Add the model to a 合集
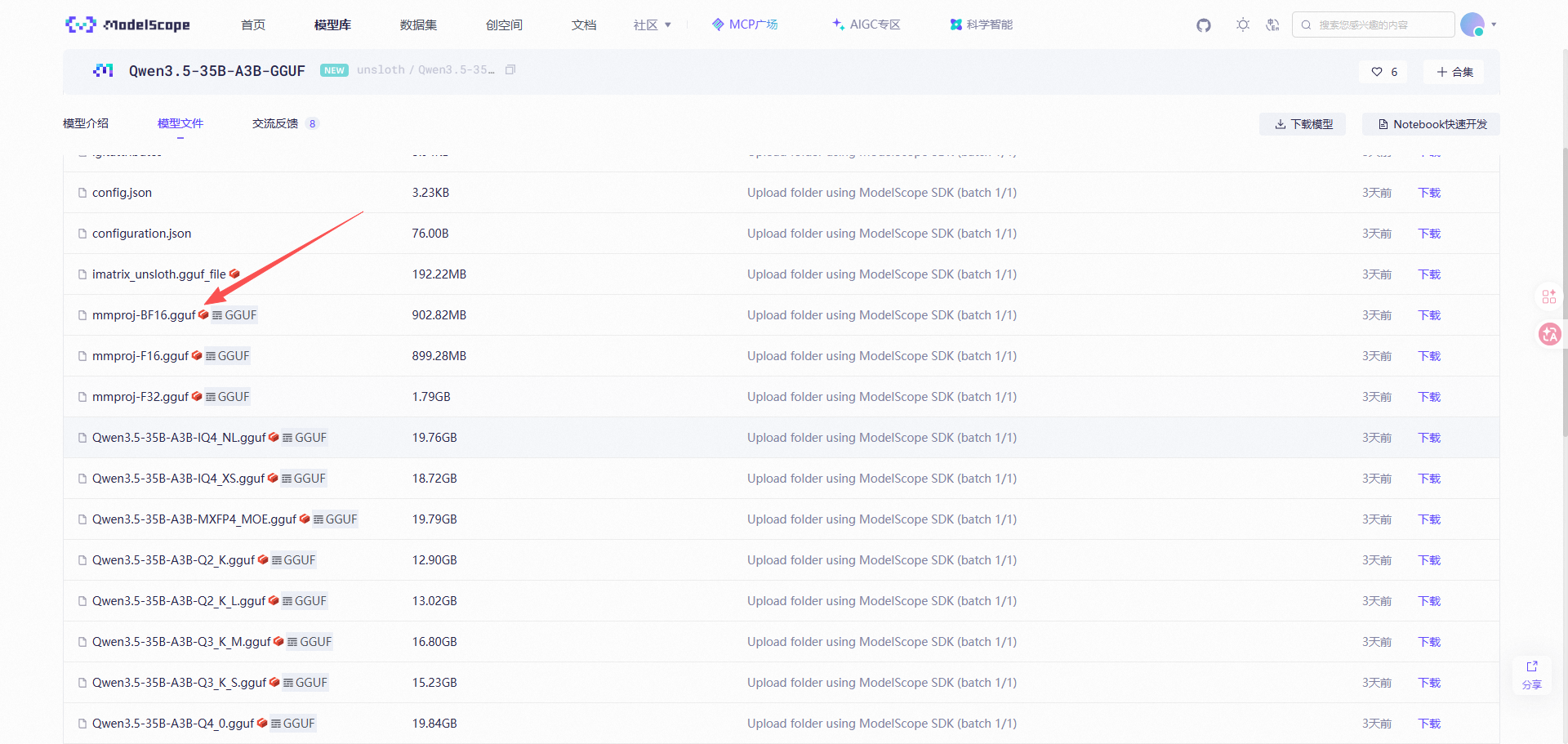The width and height of the screenshot is (1568, 744). (1454, 72)
